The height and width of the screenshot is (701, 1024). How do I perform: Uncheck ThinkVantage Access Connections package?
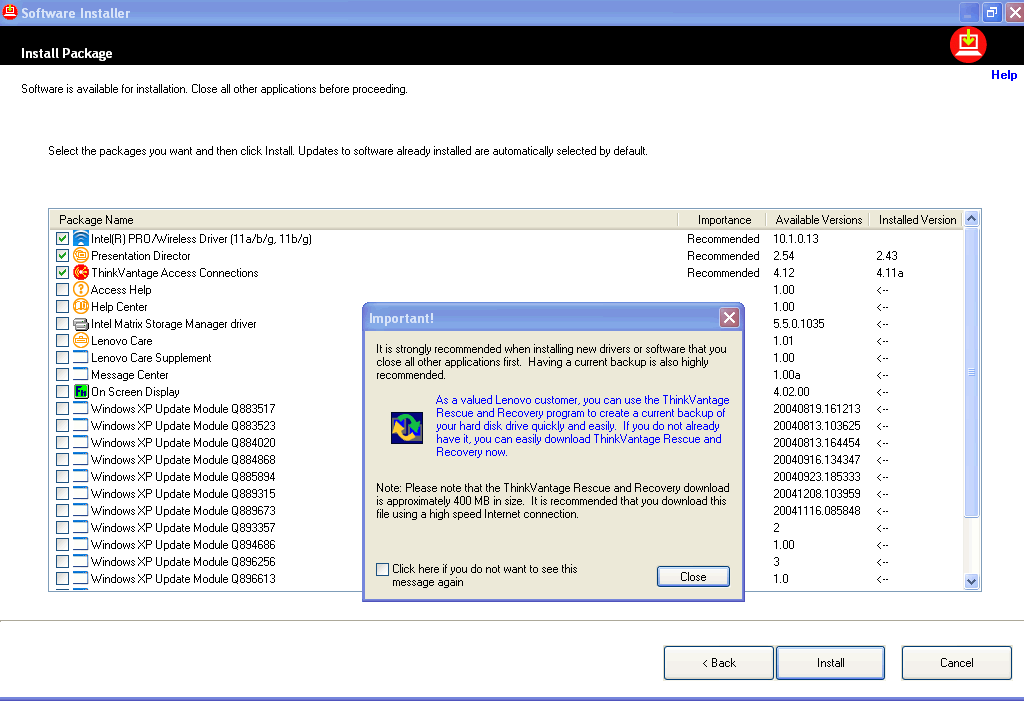click(63, 272)
